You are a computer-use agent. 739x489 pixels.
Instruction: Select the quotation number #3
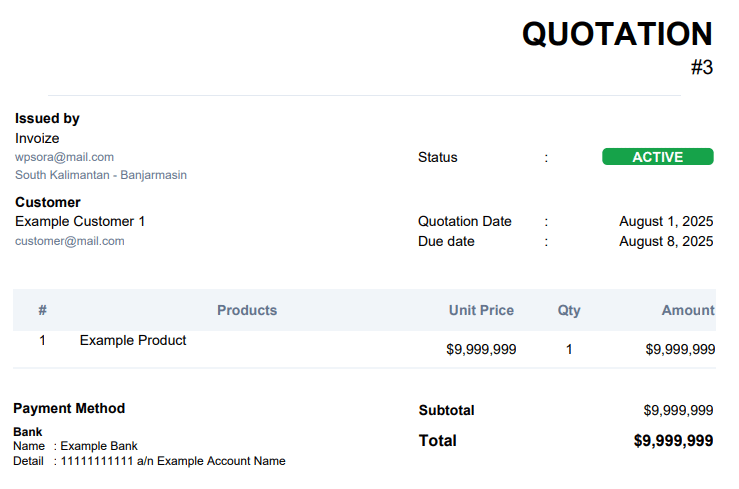click(x=702, y=67)
